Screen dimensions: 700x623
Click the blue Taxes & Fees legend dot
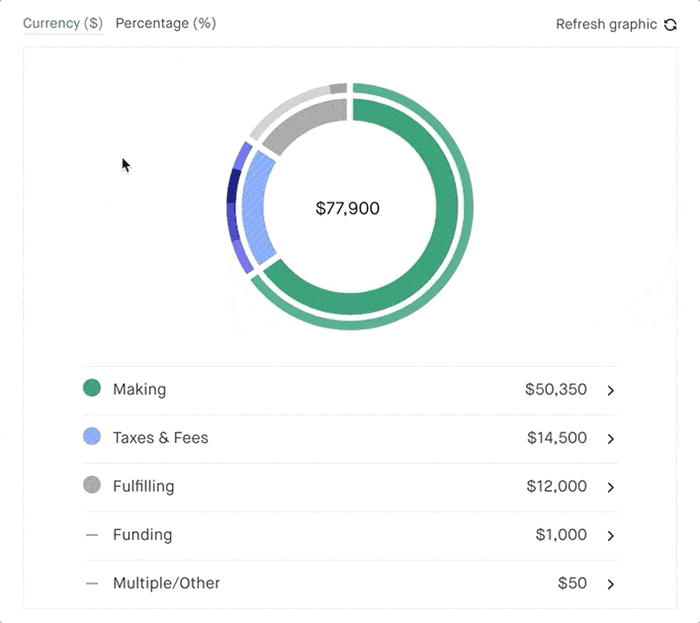click(x=92, y=437)
